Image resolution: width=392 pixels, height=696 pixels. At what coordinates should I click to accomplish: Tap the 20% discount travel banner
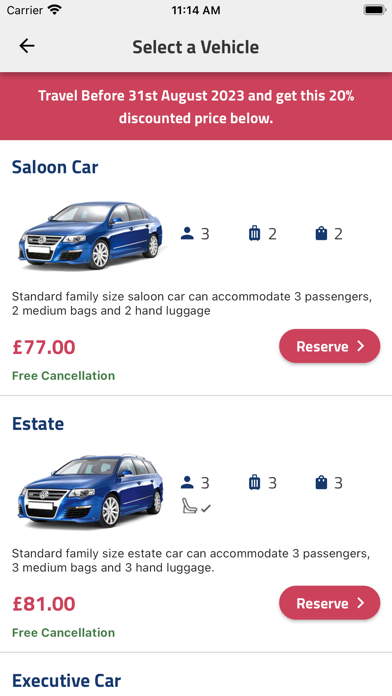pos(196,107)
